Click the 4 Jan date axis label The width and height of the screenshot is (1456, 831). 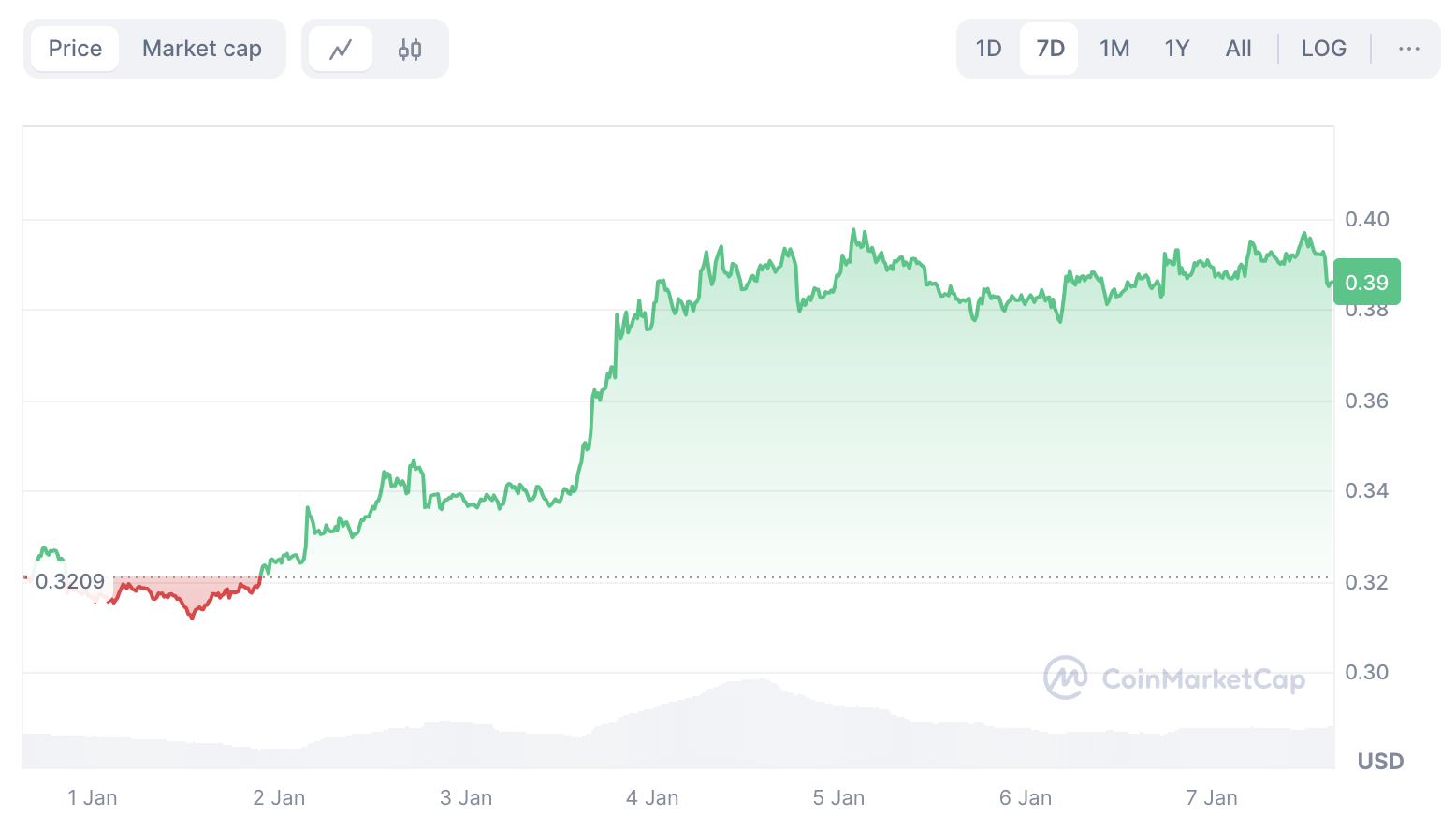tap(652, 798)
